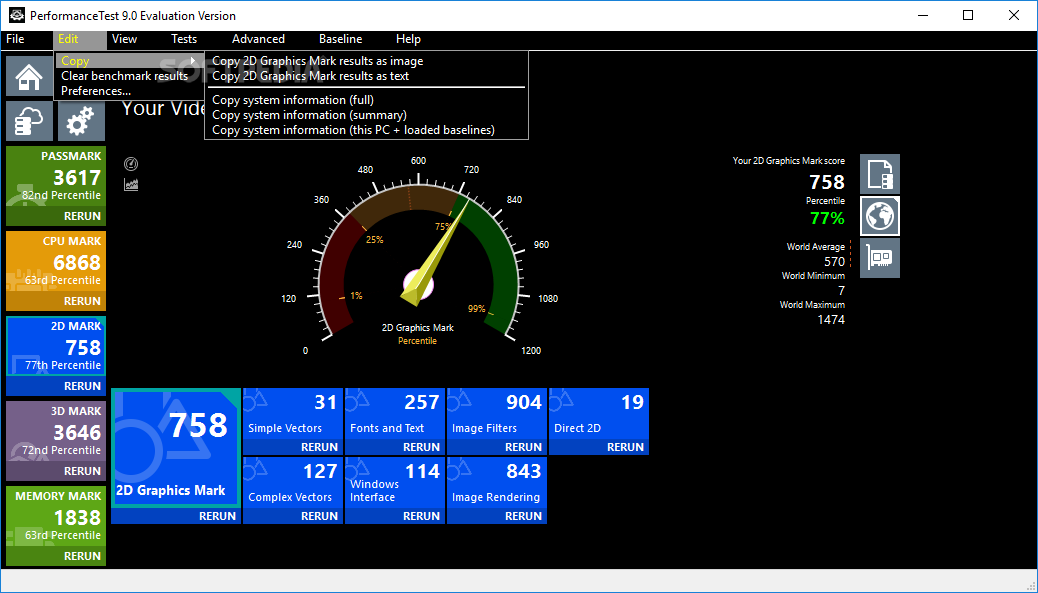Open the PASSMARK 3617 score tile
Image resolution: width=1038 pixels, height=593 pixels.
pyautogui.click(x=56, y=177)
